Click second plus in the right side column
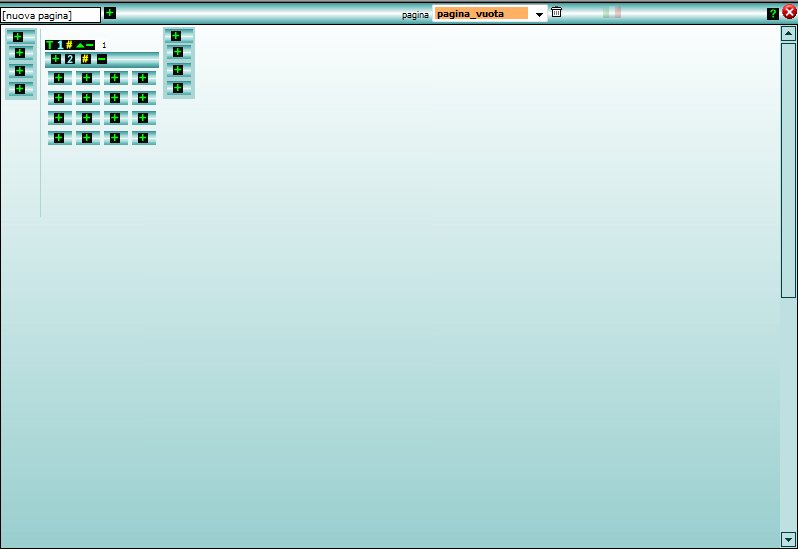 (x=178, y=52)
